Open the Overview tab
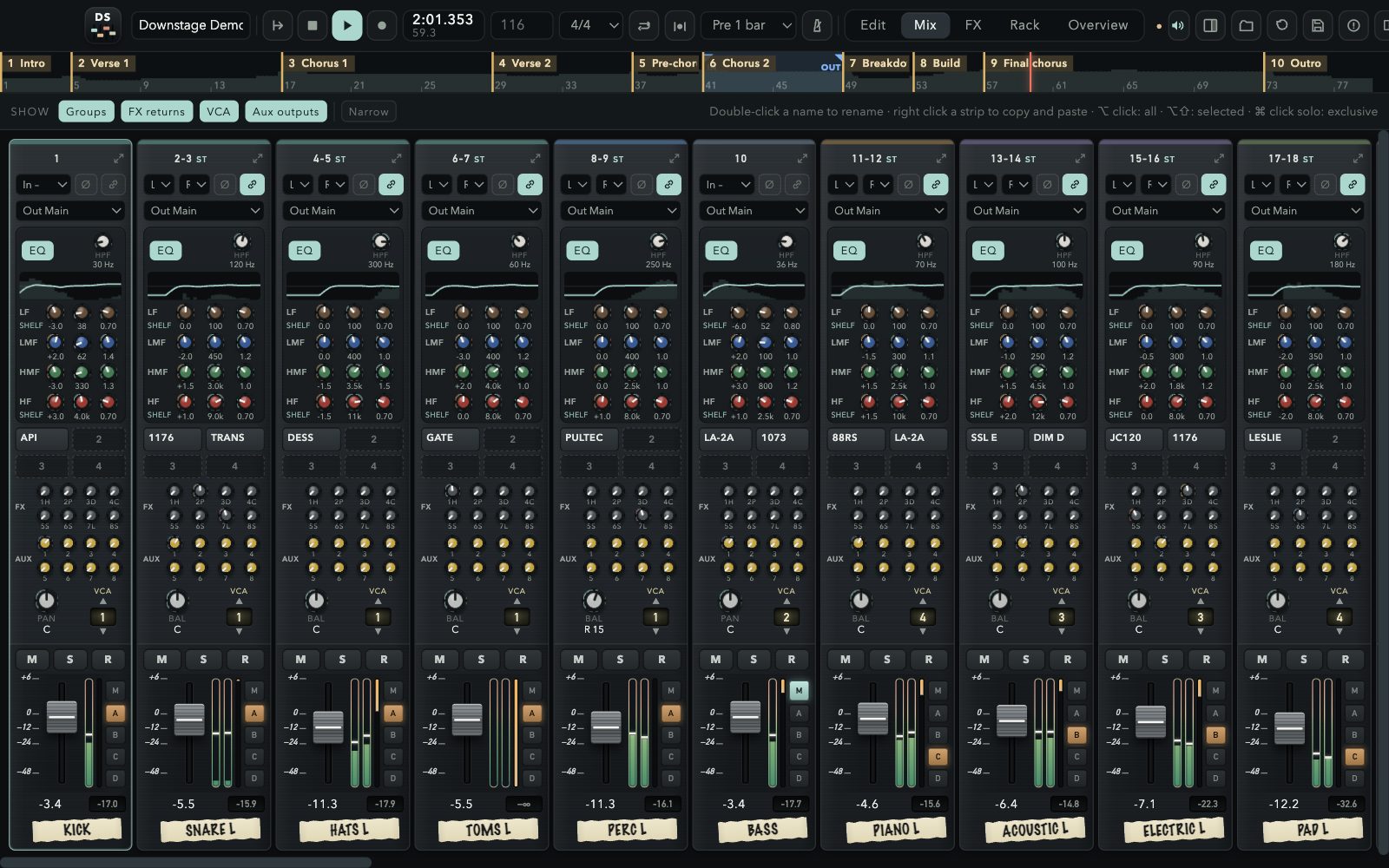The image size is (1389, 868). click(1097, 25)
